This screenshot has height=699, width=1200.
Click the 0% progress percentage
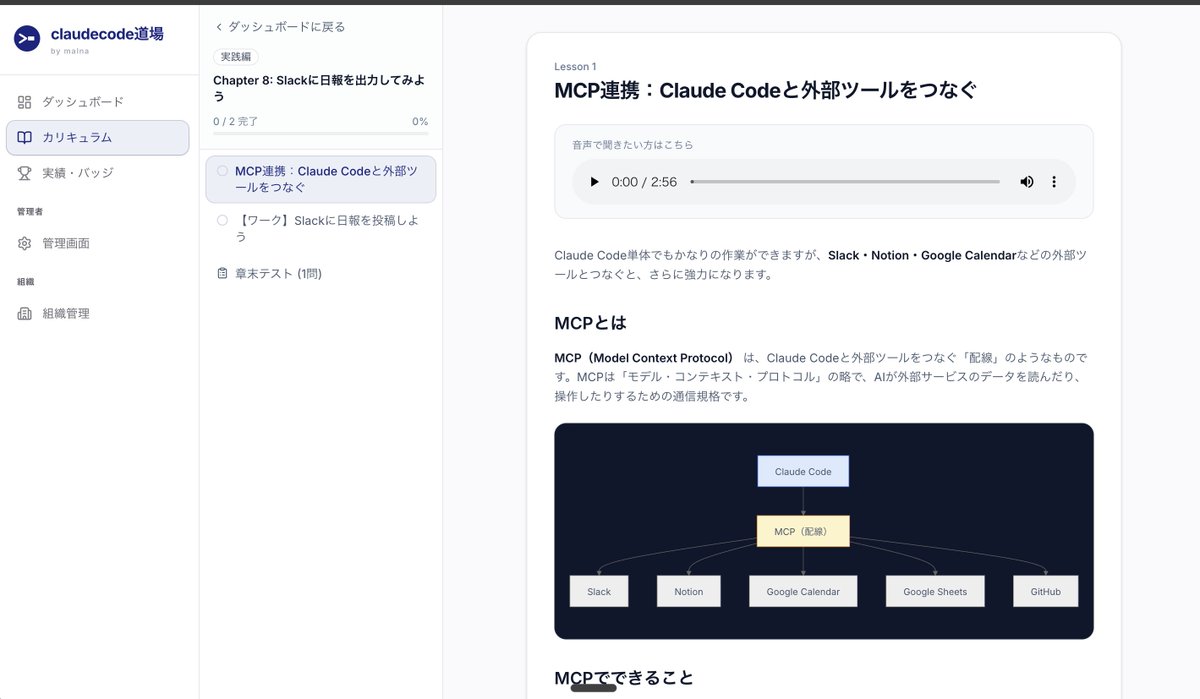tap(420, 121)
